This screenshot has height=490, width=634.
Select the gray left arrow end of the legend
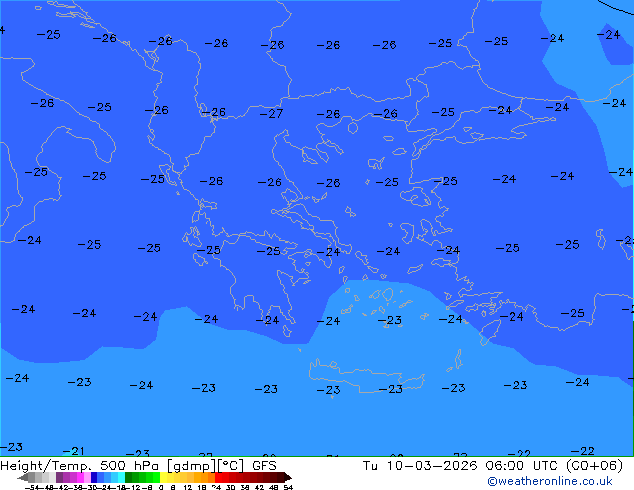(23, 477)
